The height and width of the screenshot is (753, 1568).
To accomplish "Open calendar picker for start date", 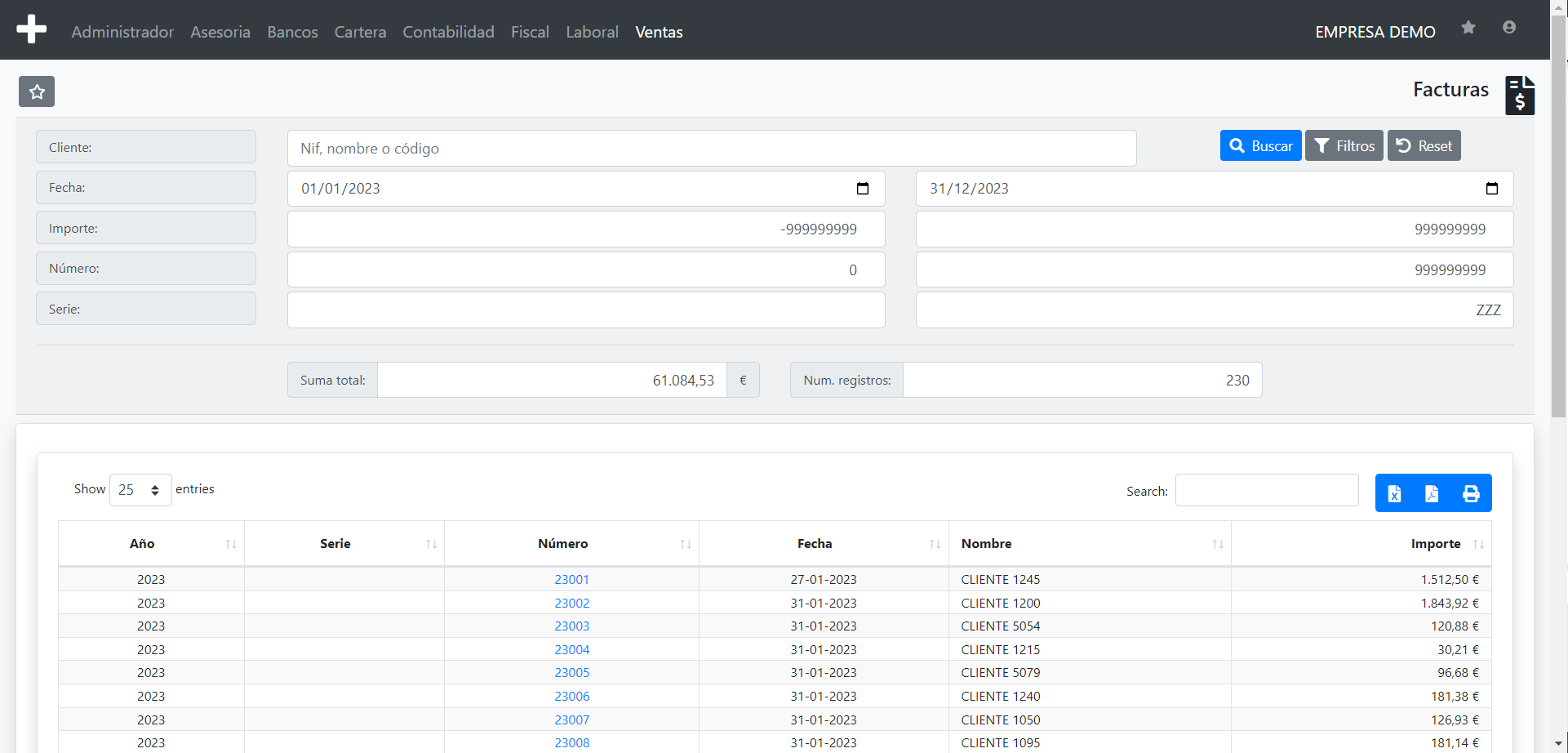I will pos(863,189).
